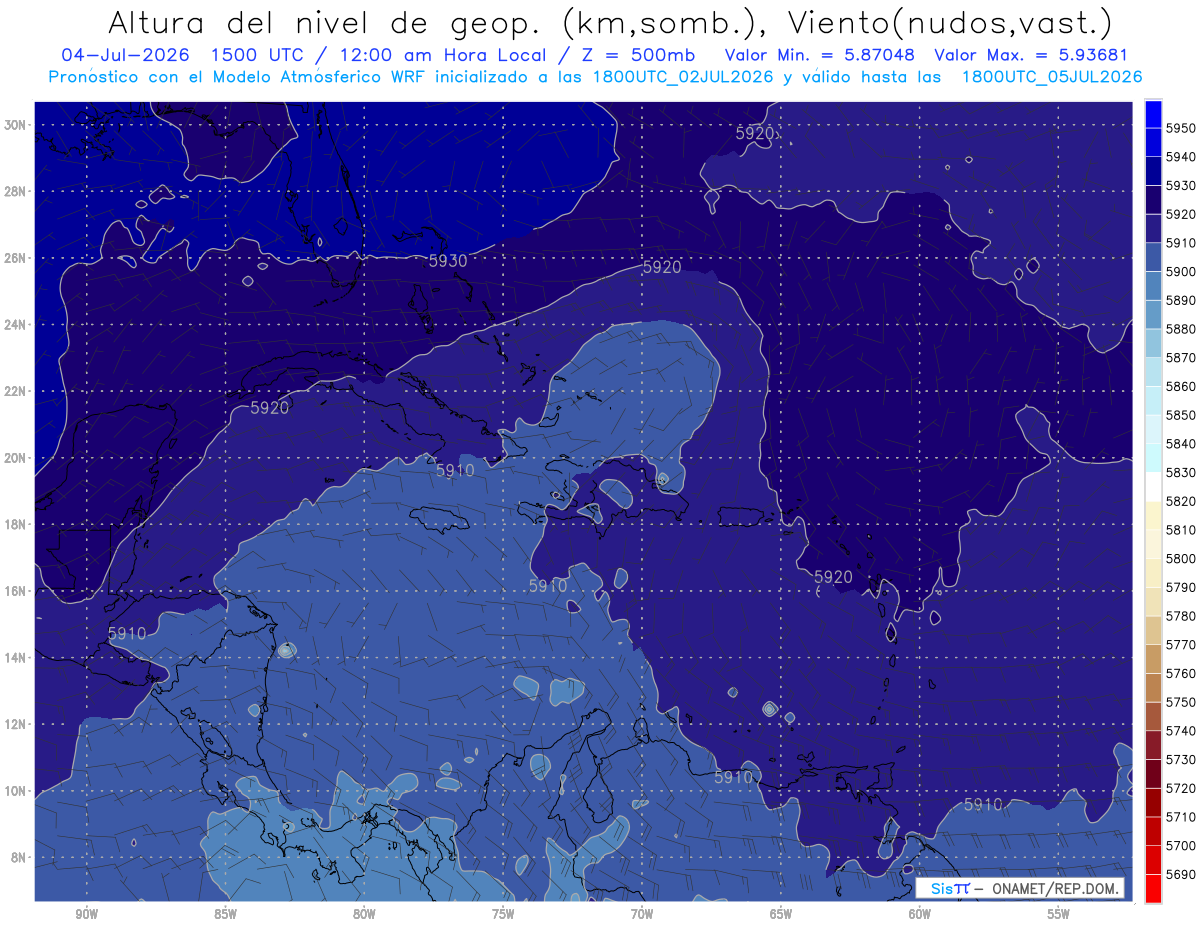Click the '5750' colorbar value
The width and height of the screenshot is (1200, 927).
[x=1180, y=702]
